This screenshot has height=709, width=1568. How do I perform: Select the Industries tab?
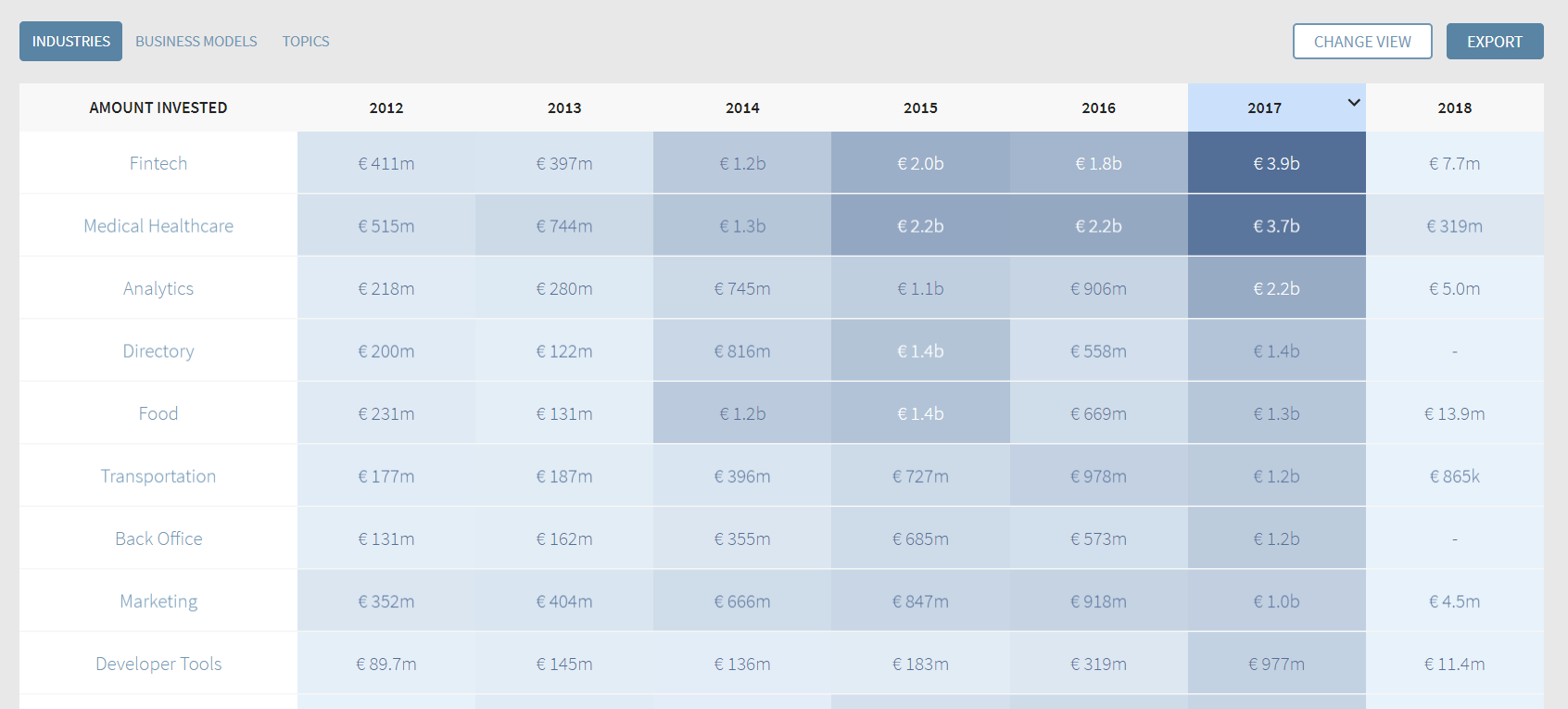tap(71, 42)
